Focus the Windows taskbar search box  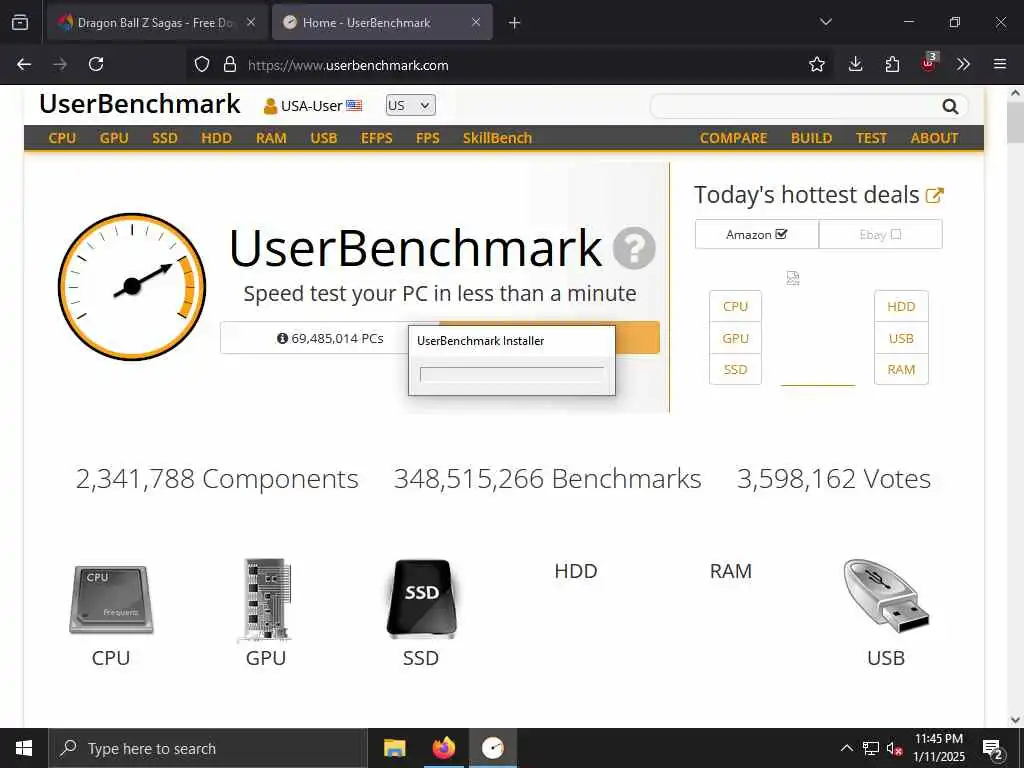click(208, 748)
